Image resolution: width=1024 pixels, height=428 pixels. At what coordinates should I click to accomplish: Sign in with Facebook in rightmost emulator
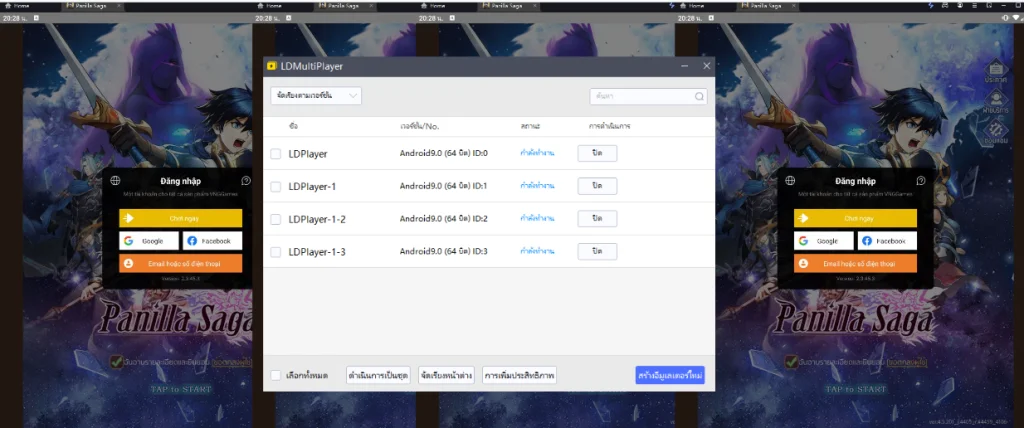pyautogui.click(x=887, y=241)
